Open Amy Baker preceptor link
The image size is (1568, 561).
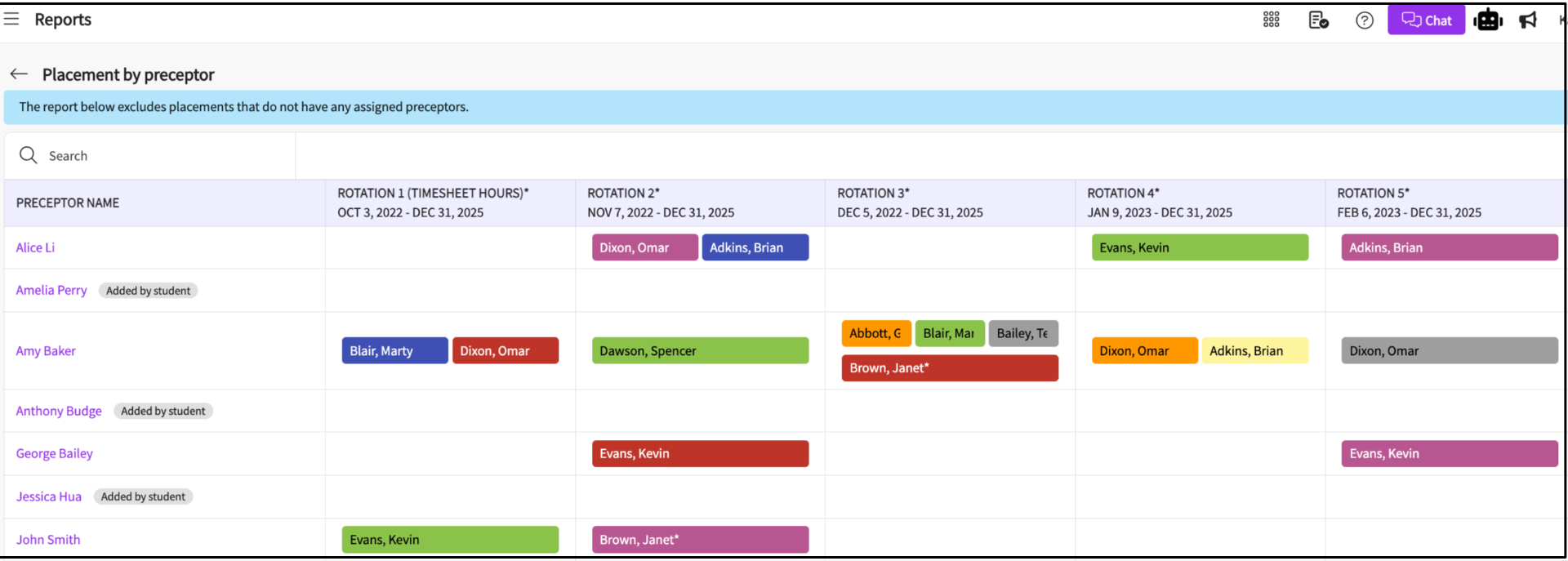[x=46, y=351]
